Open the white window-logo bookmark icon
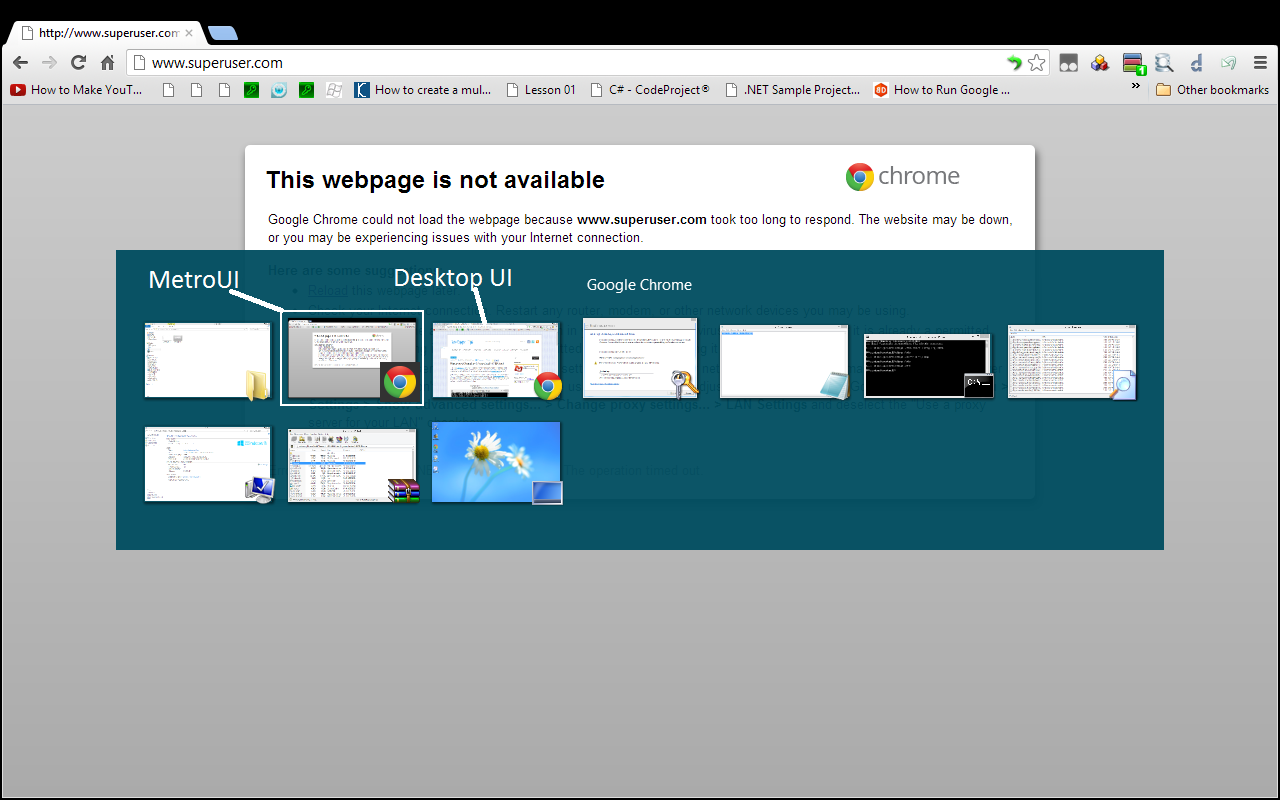The height and width of the screenshot is (800, 1280). point(335,90)
